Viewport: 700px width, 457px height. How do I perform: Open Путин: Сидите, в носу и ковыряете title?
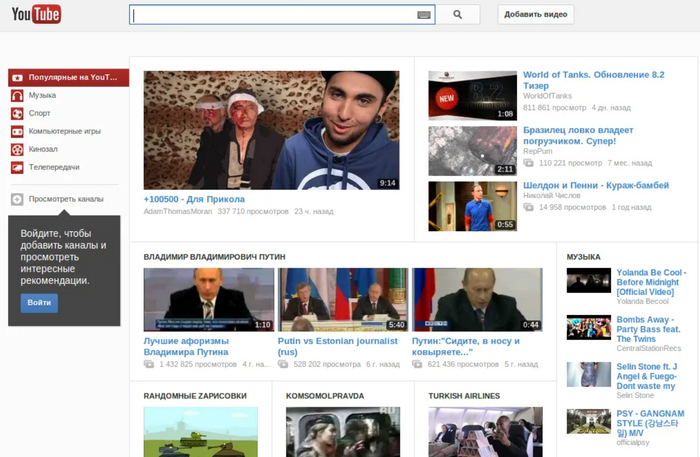click(x=466, y=347)
